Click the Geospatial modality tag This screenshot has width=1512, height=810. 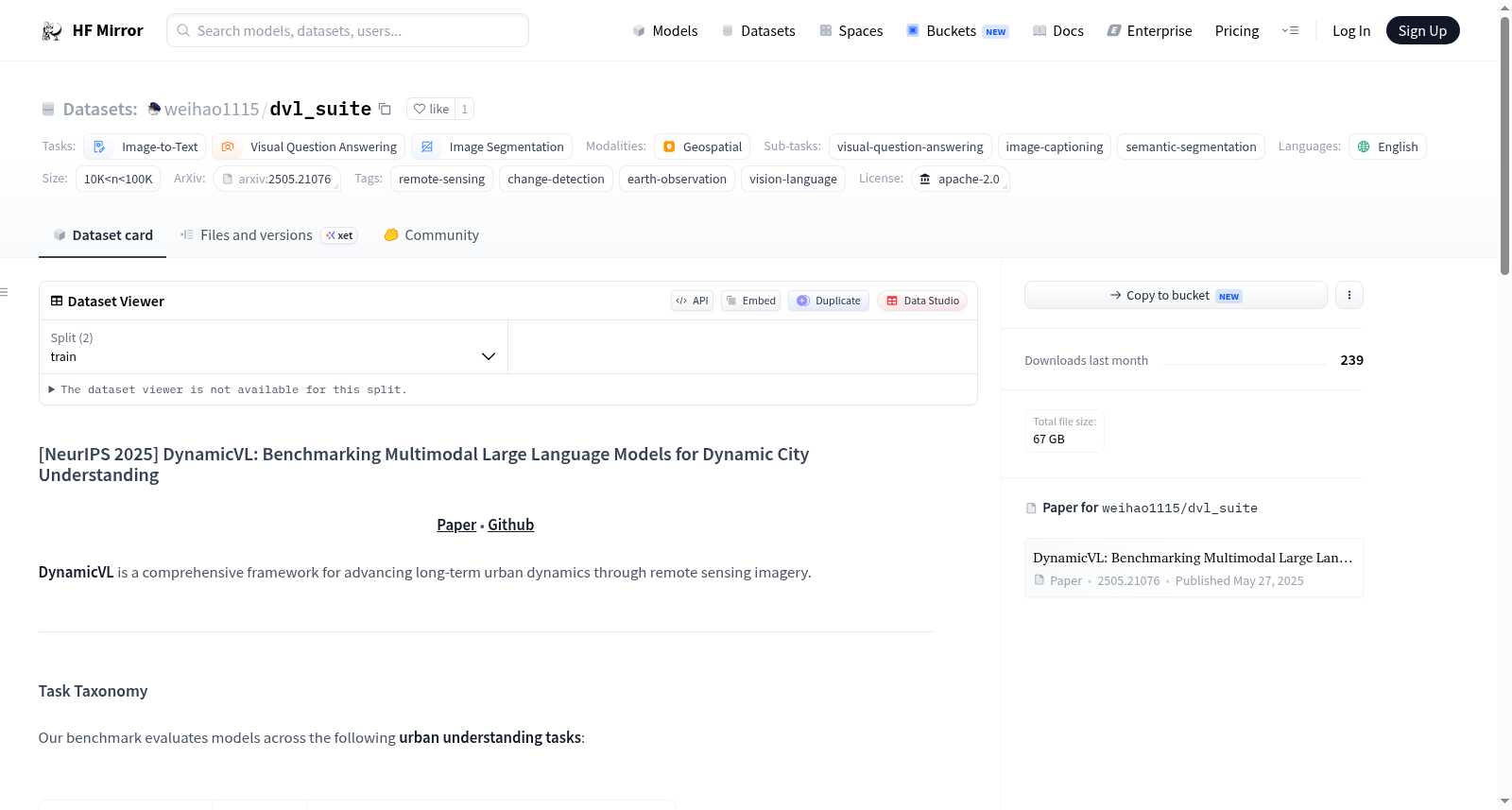[x=702, y=146]
